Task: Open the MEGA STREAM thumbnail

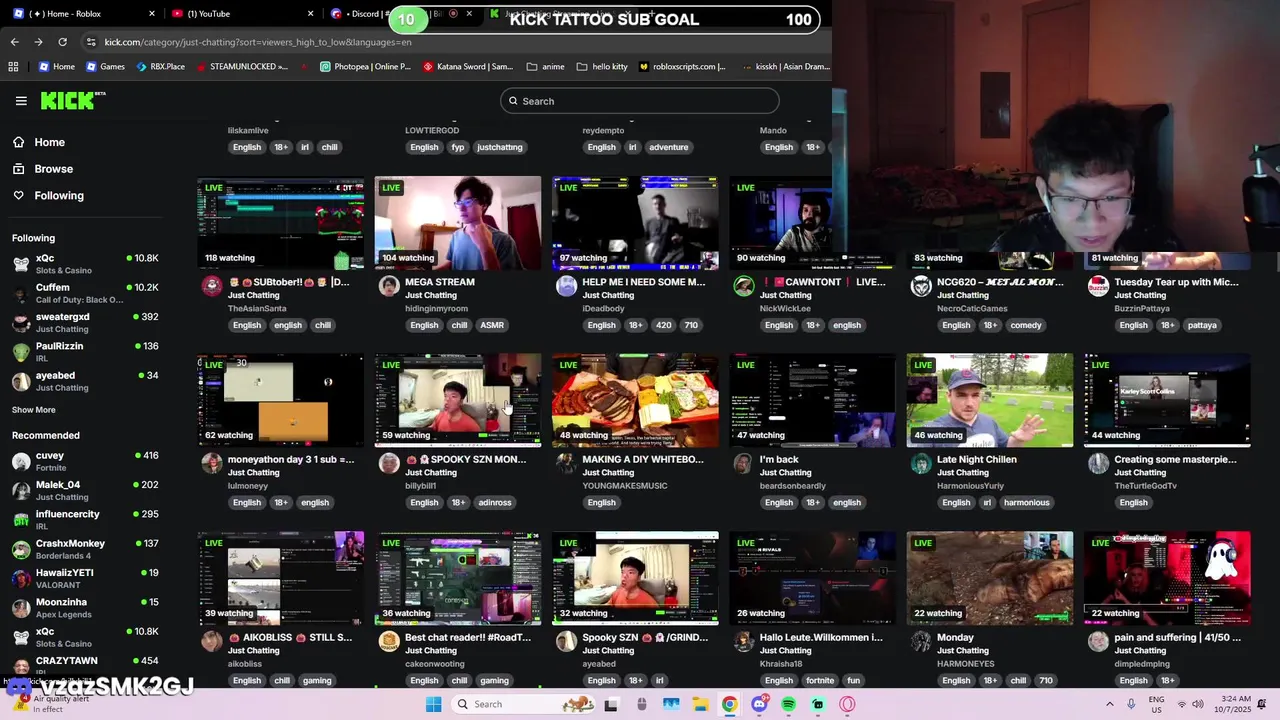Action: pos(458,223)
